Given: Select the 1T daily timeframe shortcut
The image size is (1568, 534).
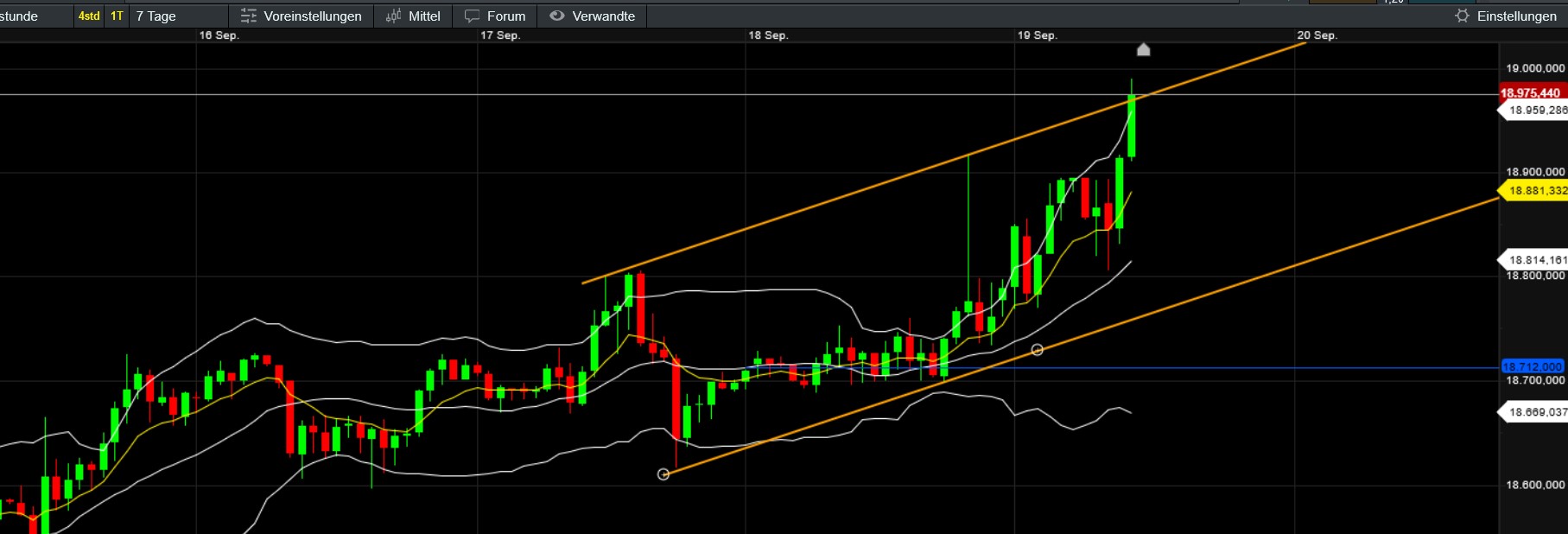Looking at the screenshot, I should (117, 16).
